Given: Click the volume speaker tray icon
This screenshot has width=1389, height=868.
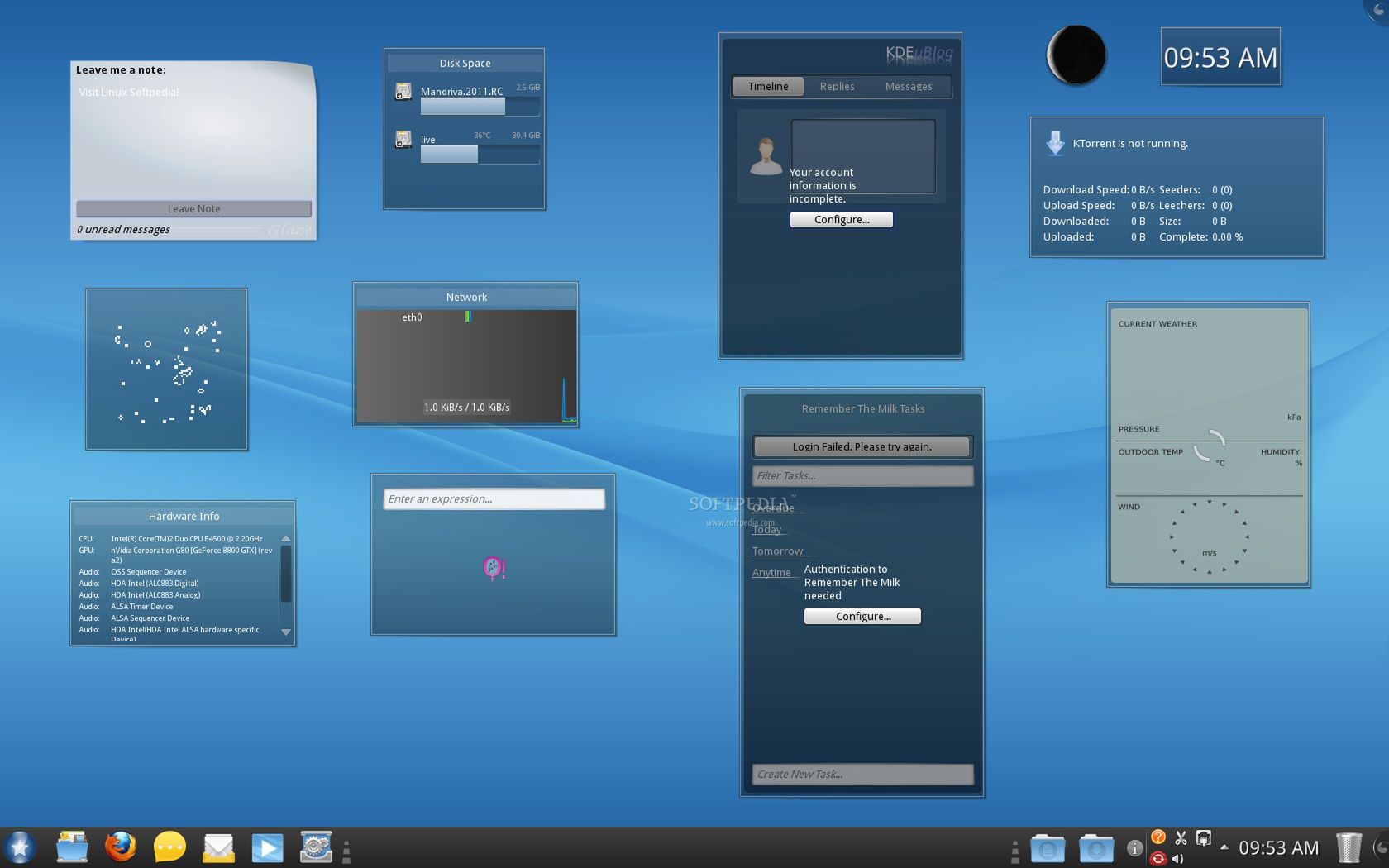Looking at the screenshot, I should coord(1177,858).
